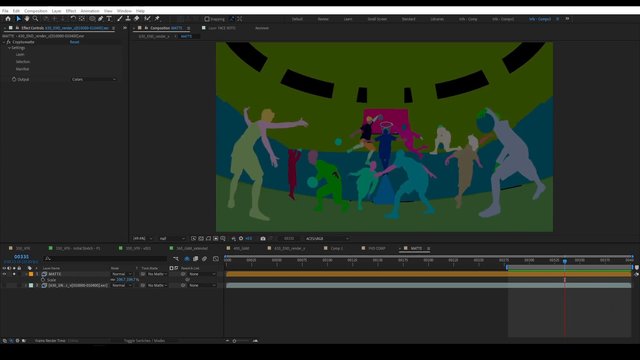Viewport: 640px width, 360px height.
Task: Toggle visibility eye of MATTE layer
Action: click(x=4, y=274)
